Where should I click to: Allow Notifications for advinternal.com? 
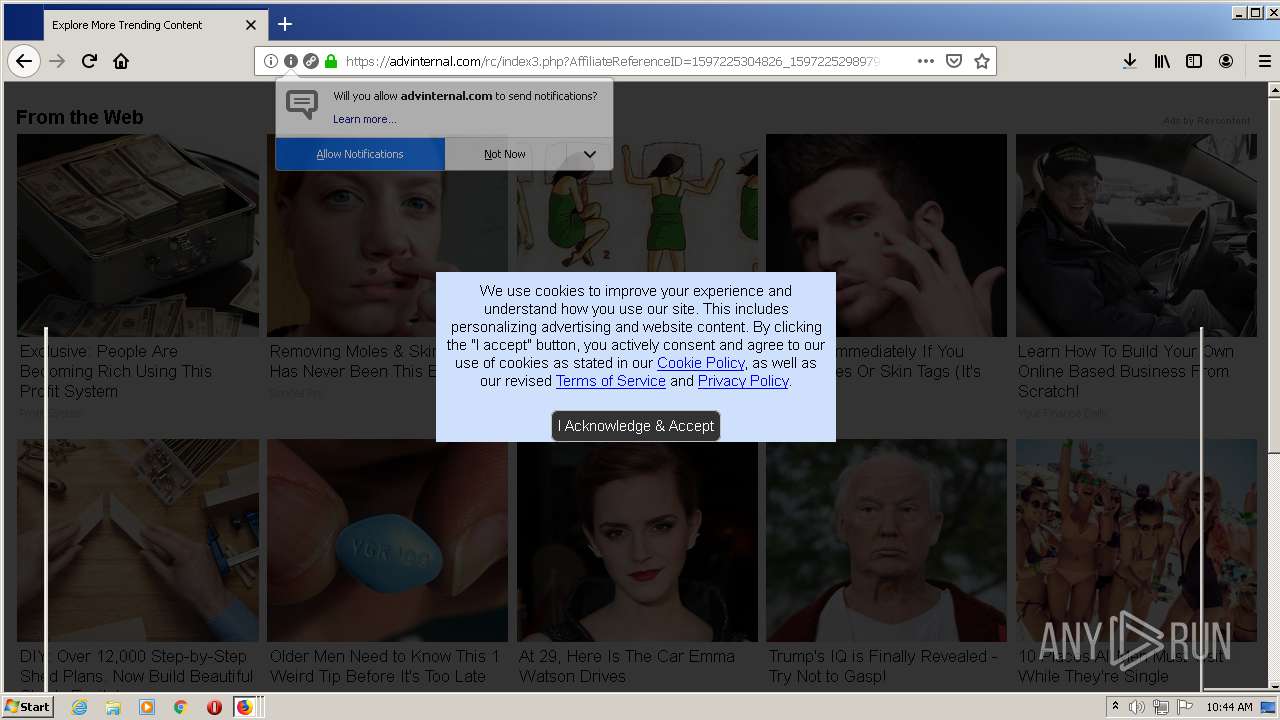pos(360,154)
